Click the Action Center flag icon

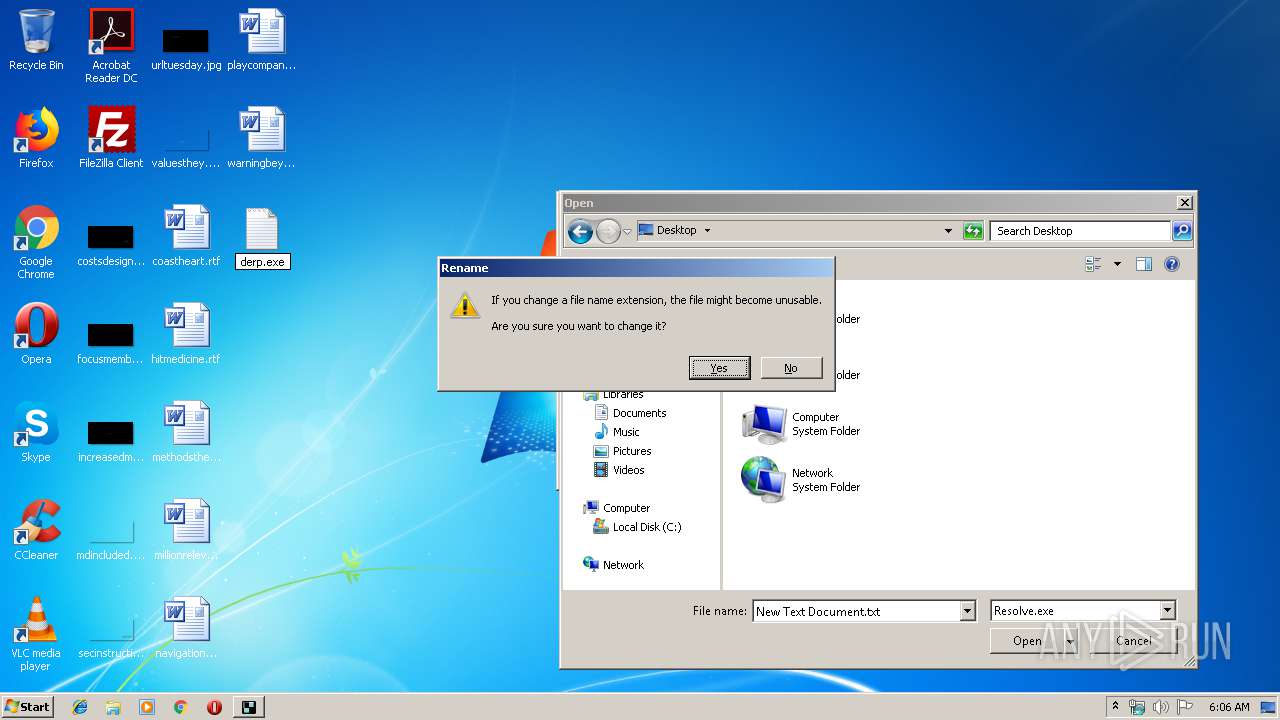tap(1185, 707)
